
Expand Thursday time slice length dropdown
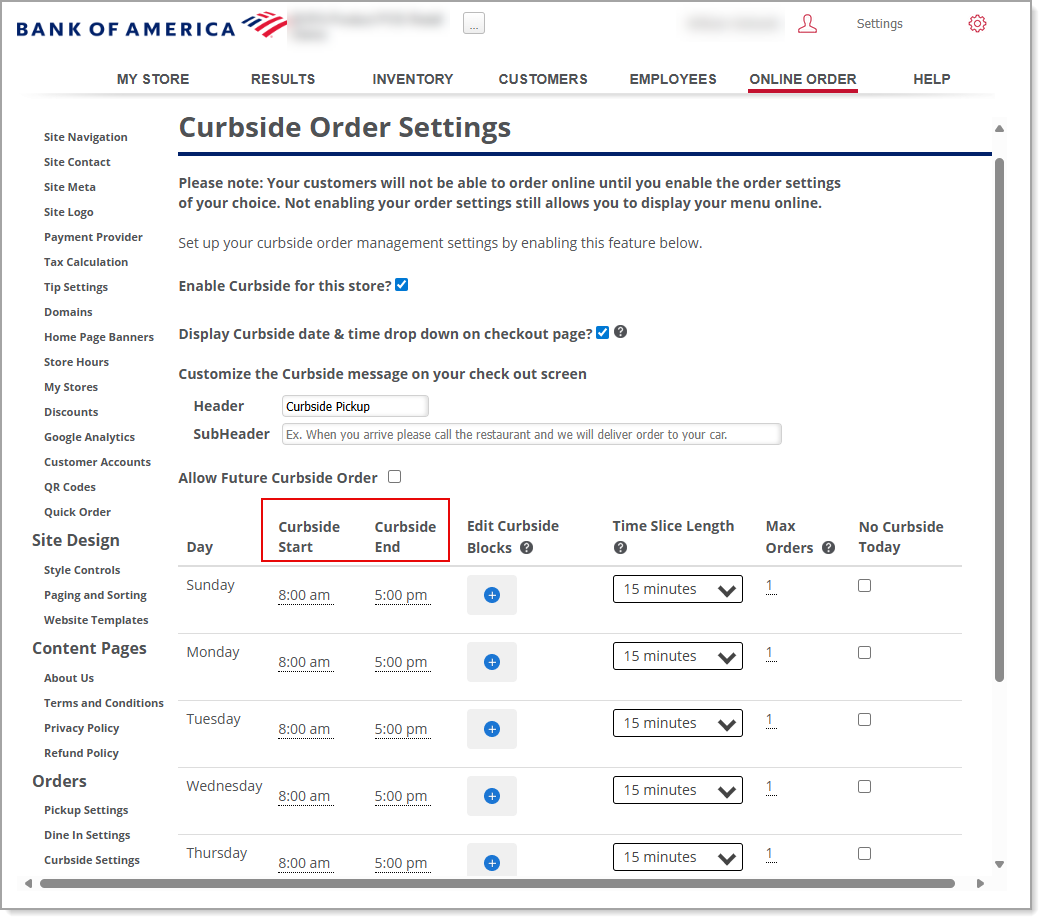tap(677, 858)
